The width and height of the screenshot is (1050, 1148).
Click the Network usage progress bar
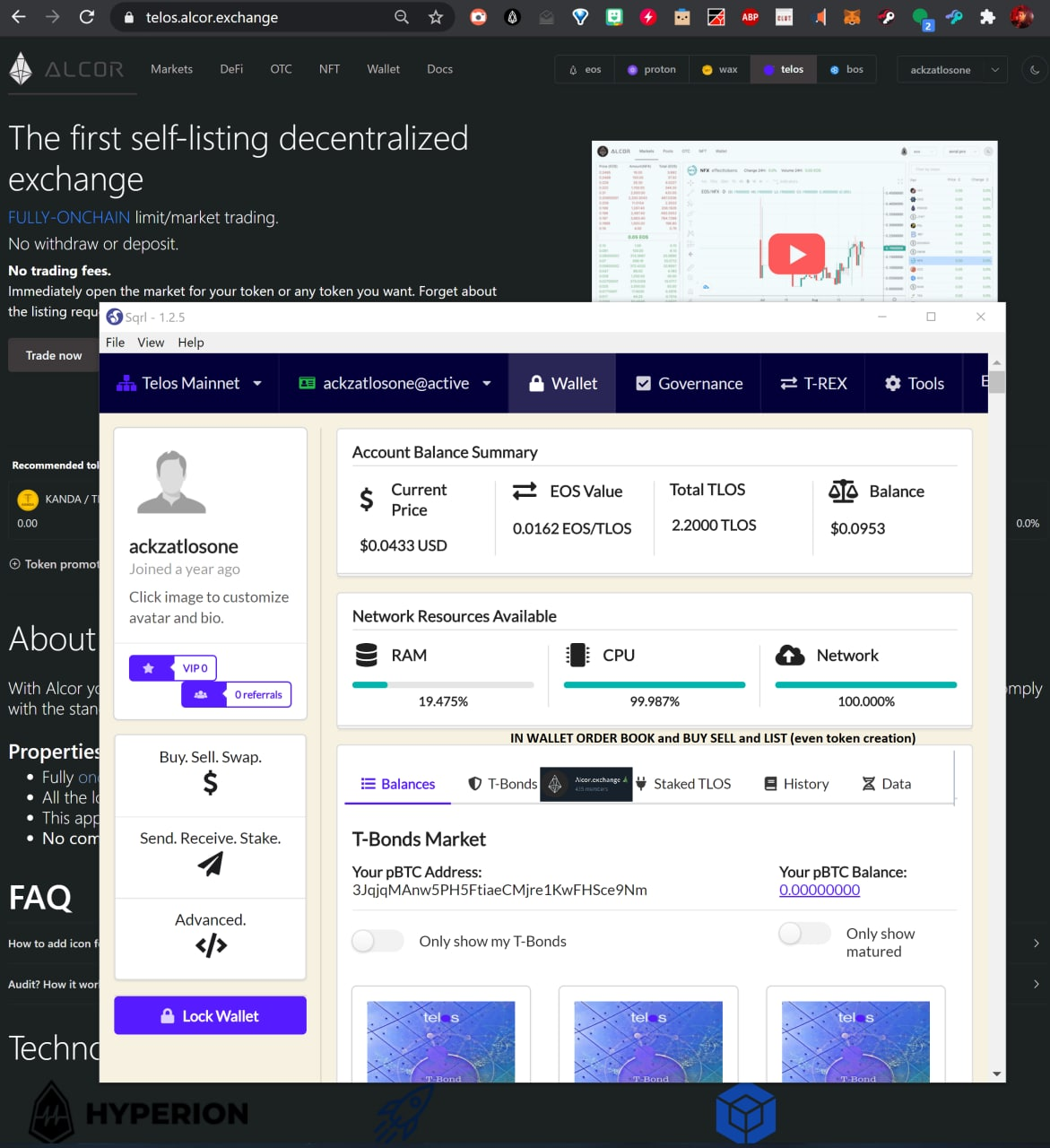coord(866,684)
